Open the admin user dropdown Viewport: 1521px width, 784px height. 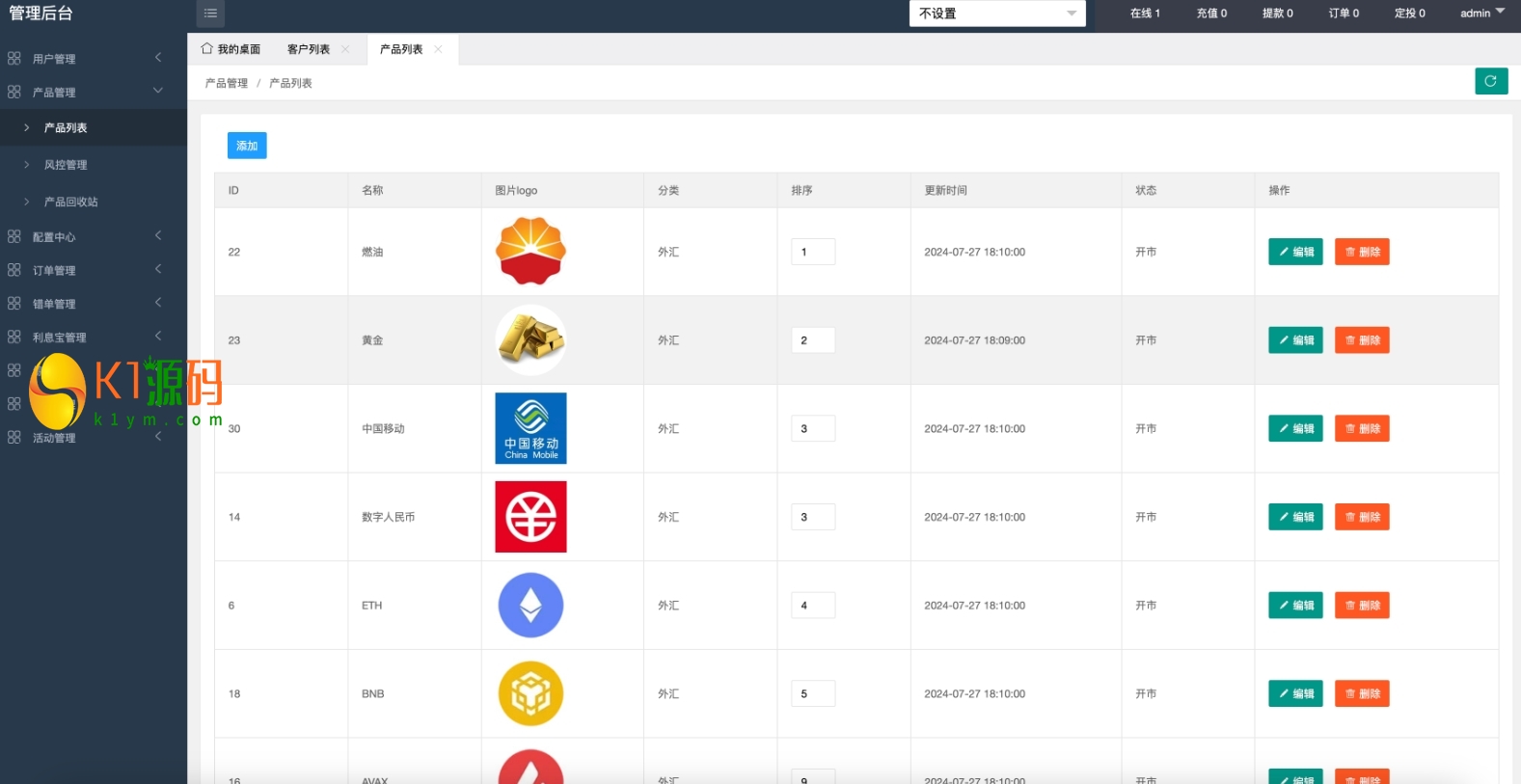pos(1482,13)
